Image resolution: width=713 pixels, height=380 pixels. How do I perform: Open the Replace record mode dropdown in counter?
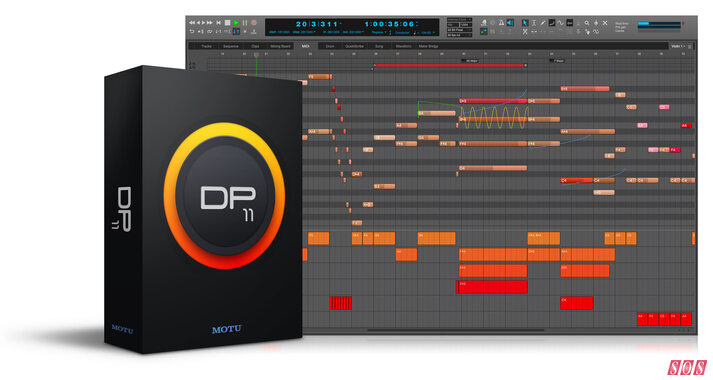coord(378,32)
